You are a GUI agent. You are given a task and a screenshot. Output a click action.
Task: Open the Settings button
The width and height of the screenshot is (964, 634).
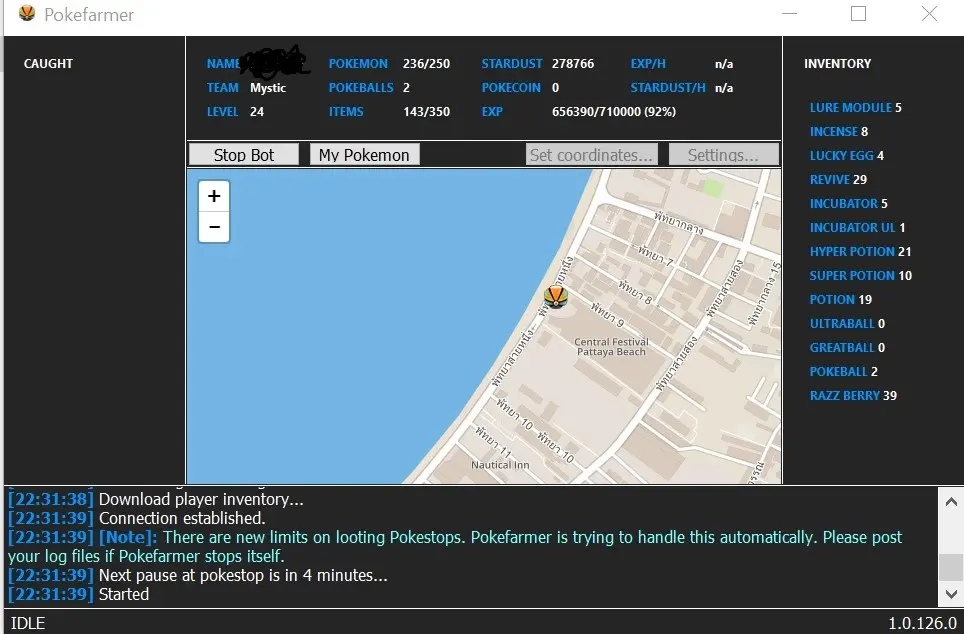click(723, 155)
